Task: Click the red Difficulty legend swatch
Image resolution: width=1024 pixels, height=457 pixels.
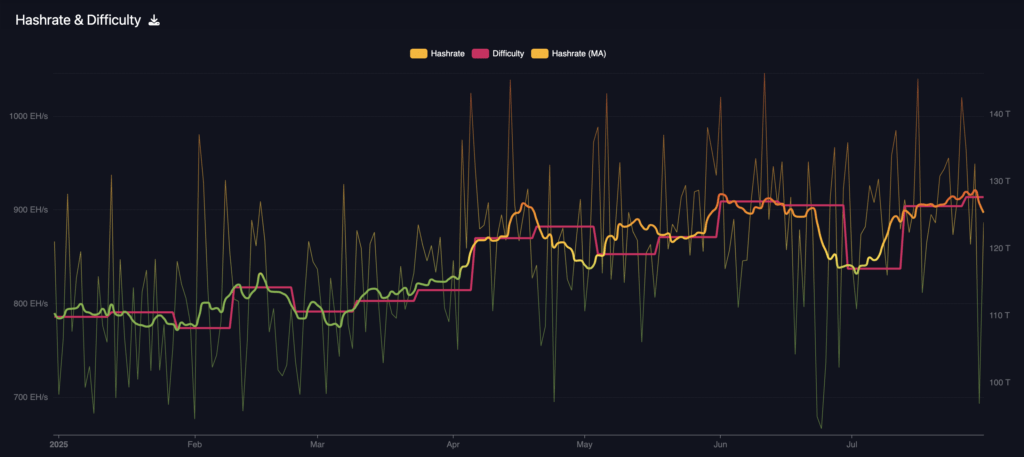Action: tap(479, 53)
